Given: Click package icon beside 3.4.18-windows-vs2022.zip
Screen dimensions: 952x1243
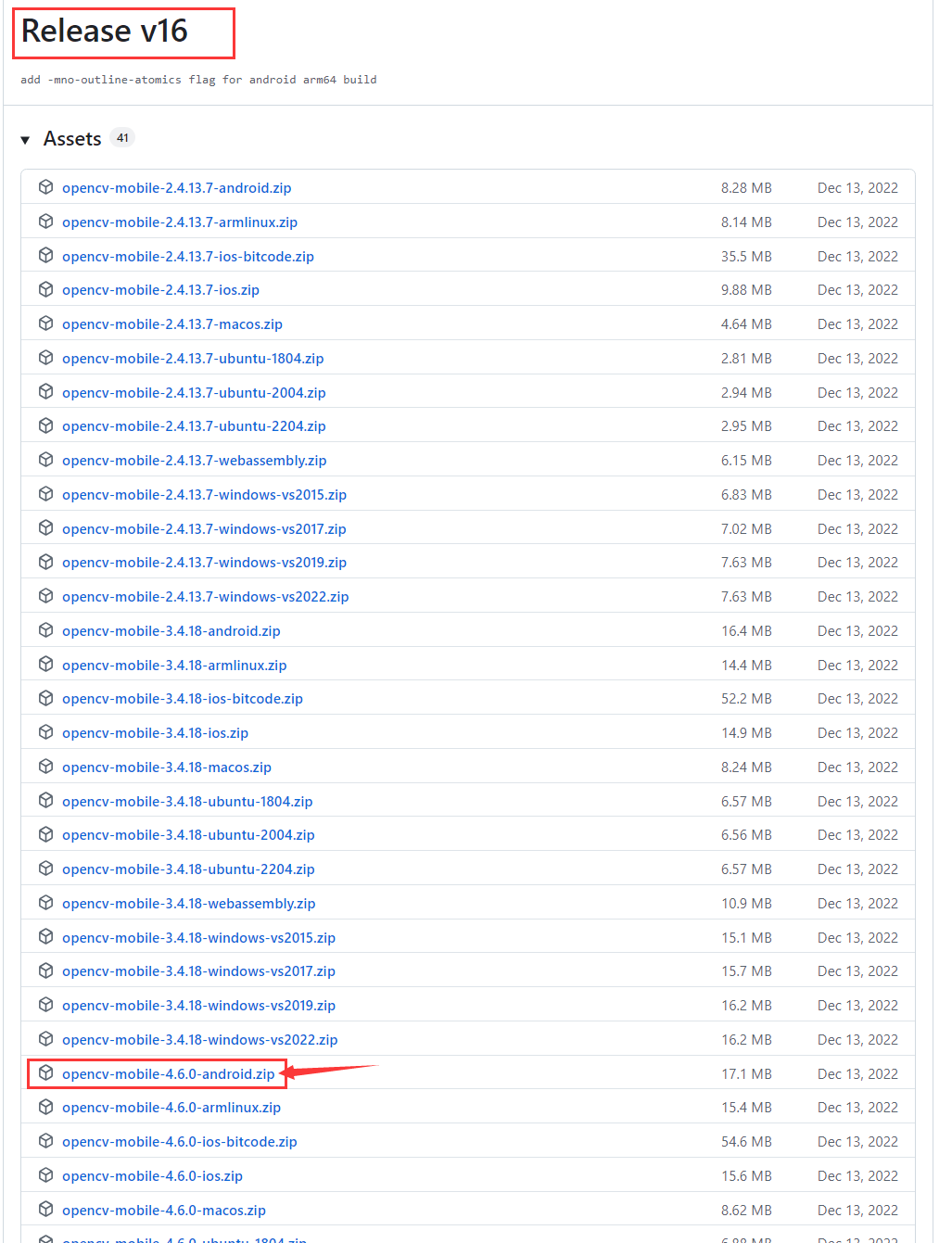Looking at the screenshot, I should click(x=45, y=1039).
